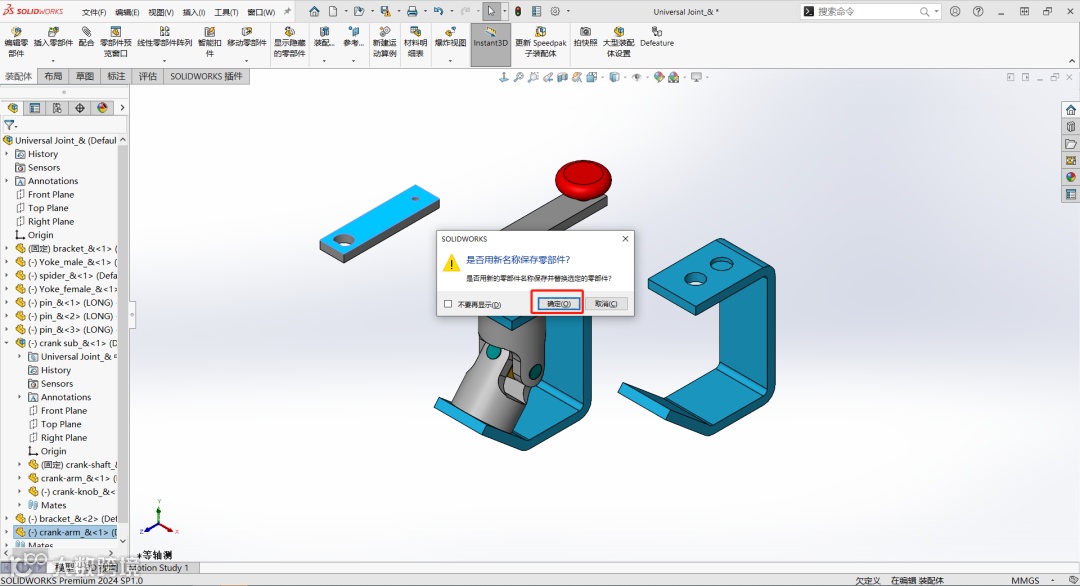Image resolution: width=1080 pixels, height=586 pixels.
Task: Select (-) spider_&<1> in the feature tree
Action: [x=65, y=275]
